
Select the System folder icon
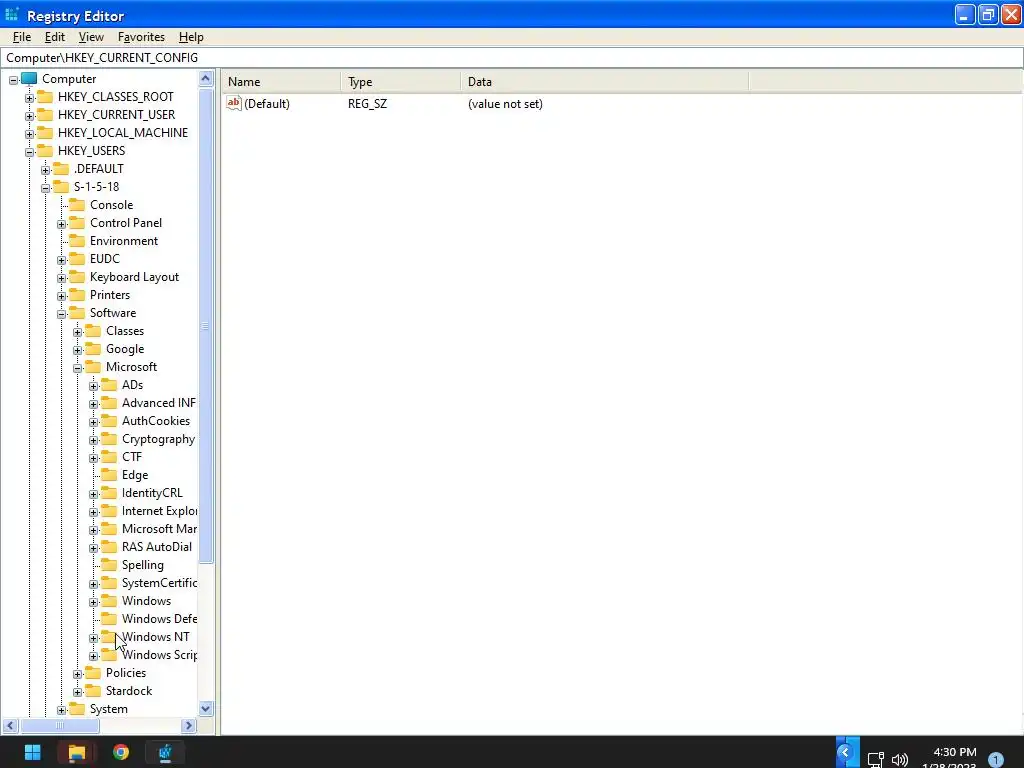click(77, 709)
